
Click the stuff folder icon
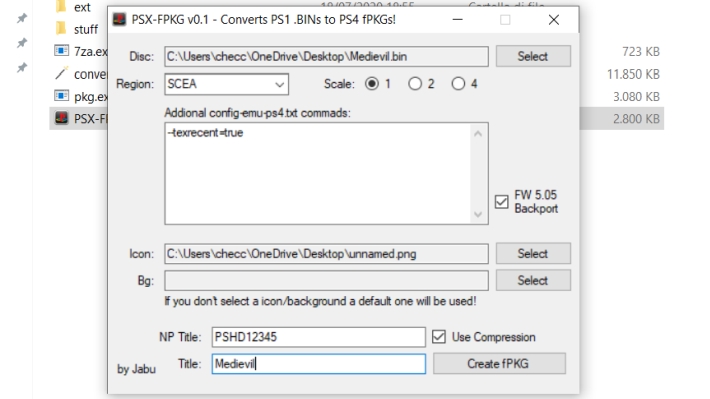61,29
